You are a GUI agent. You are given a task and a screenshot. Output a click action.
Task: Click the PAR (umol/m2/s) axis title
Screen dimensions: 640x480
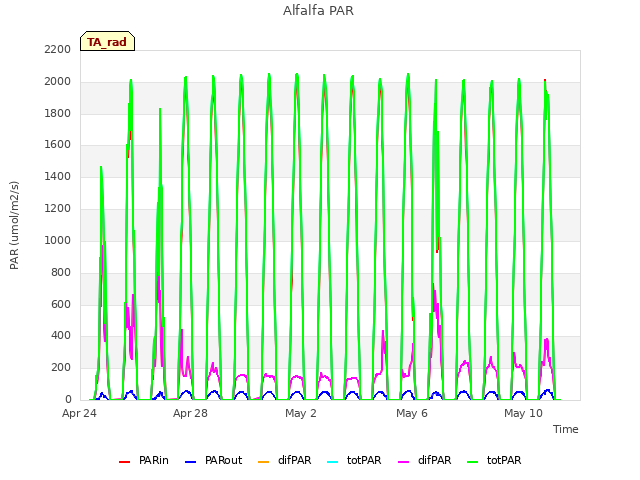14,225
